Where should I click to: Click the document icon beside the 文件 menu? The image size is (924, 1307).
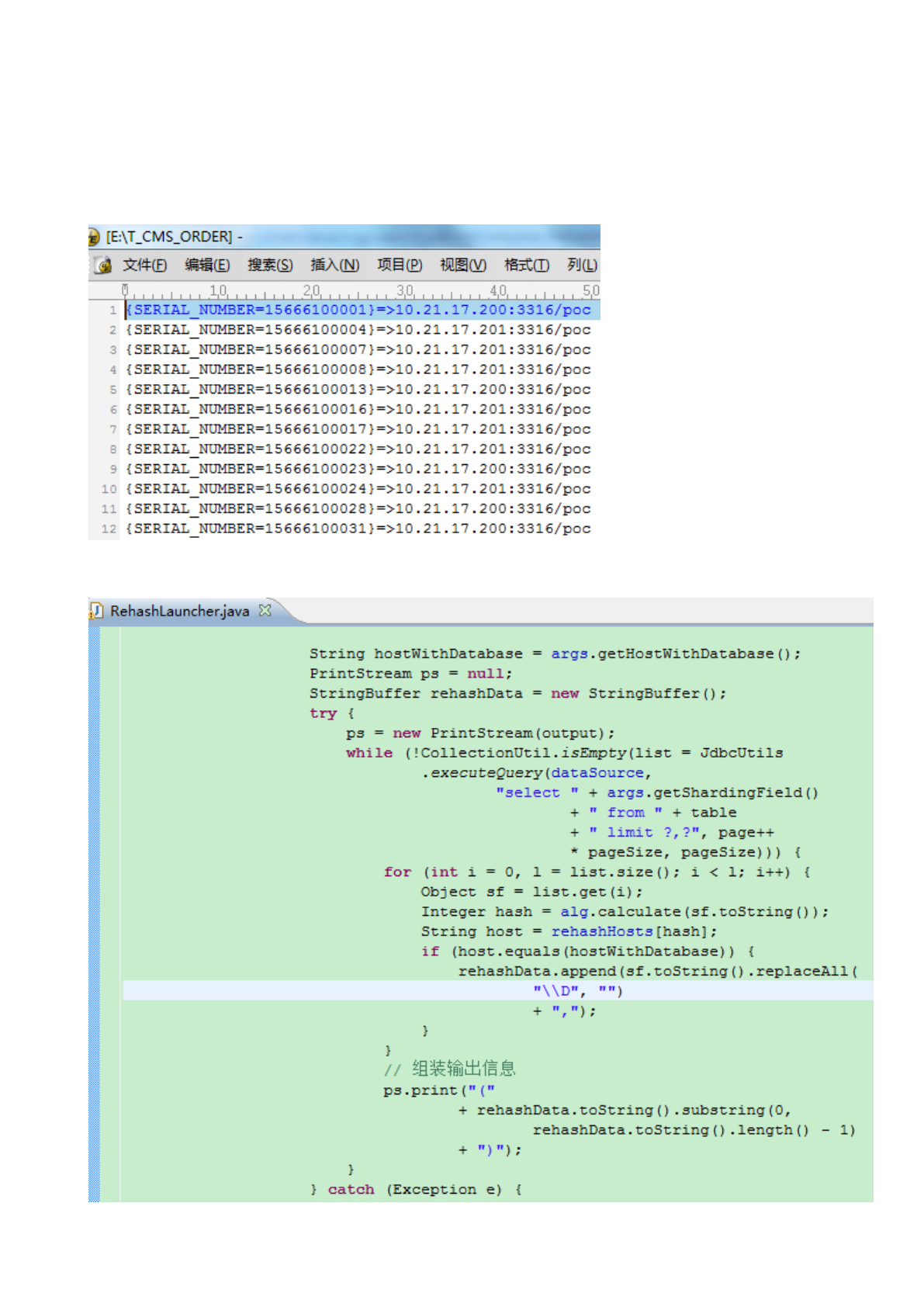103,265
